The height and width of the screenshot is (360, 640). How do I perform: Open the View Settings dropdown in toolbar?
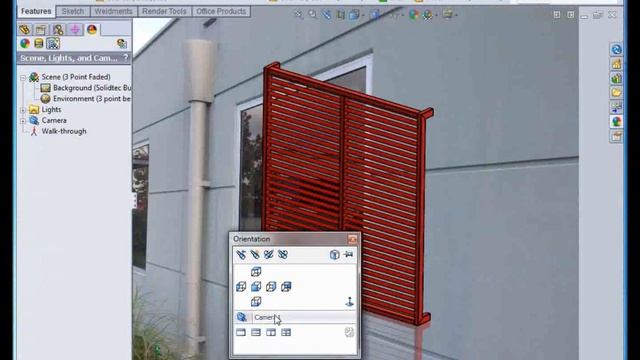[x=450, y=15]
